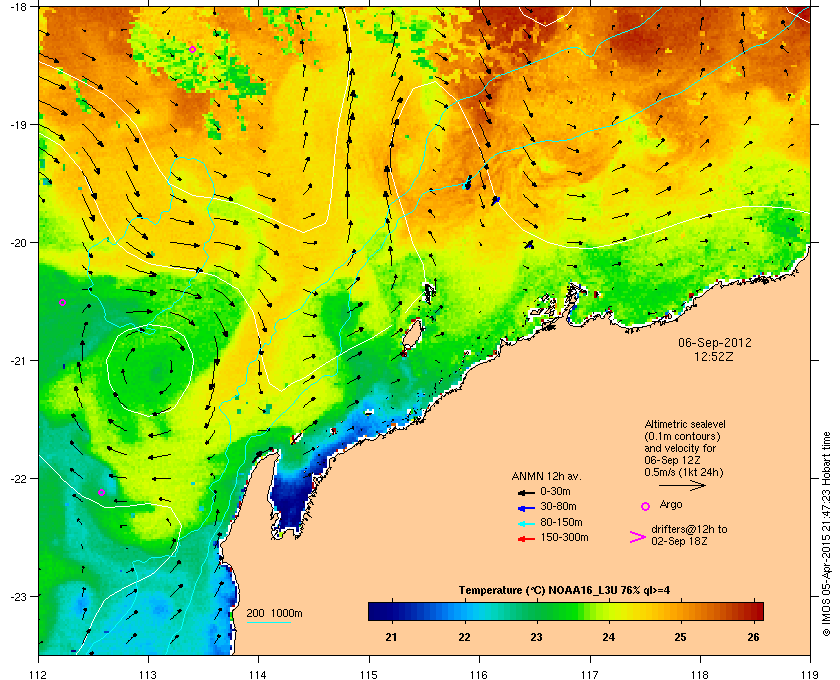
Task: Click the '30-80m' depth label
Action: tap(558, 506)
